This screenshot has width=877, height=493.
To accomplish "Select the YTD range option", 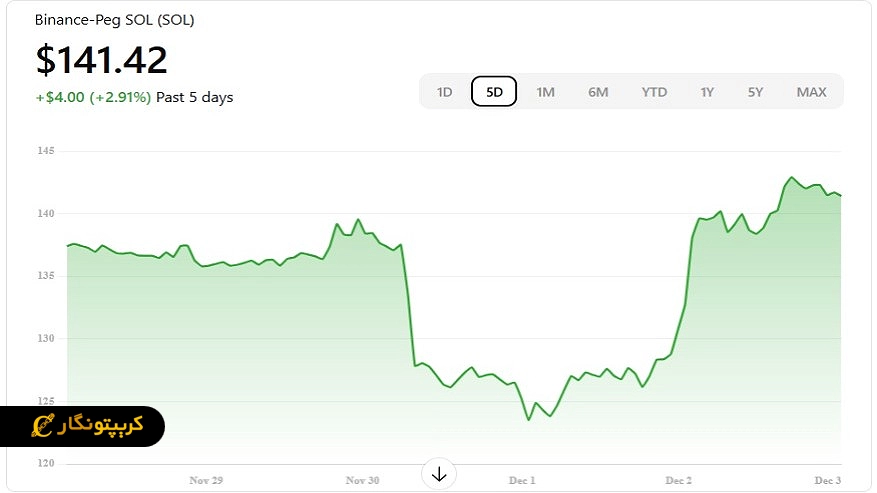I will [x=654, y=92].
